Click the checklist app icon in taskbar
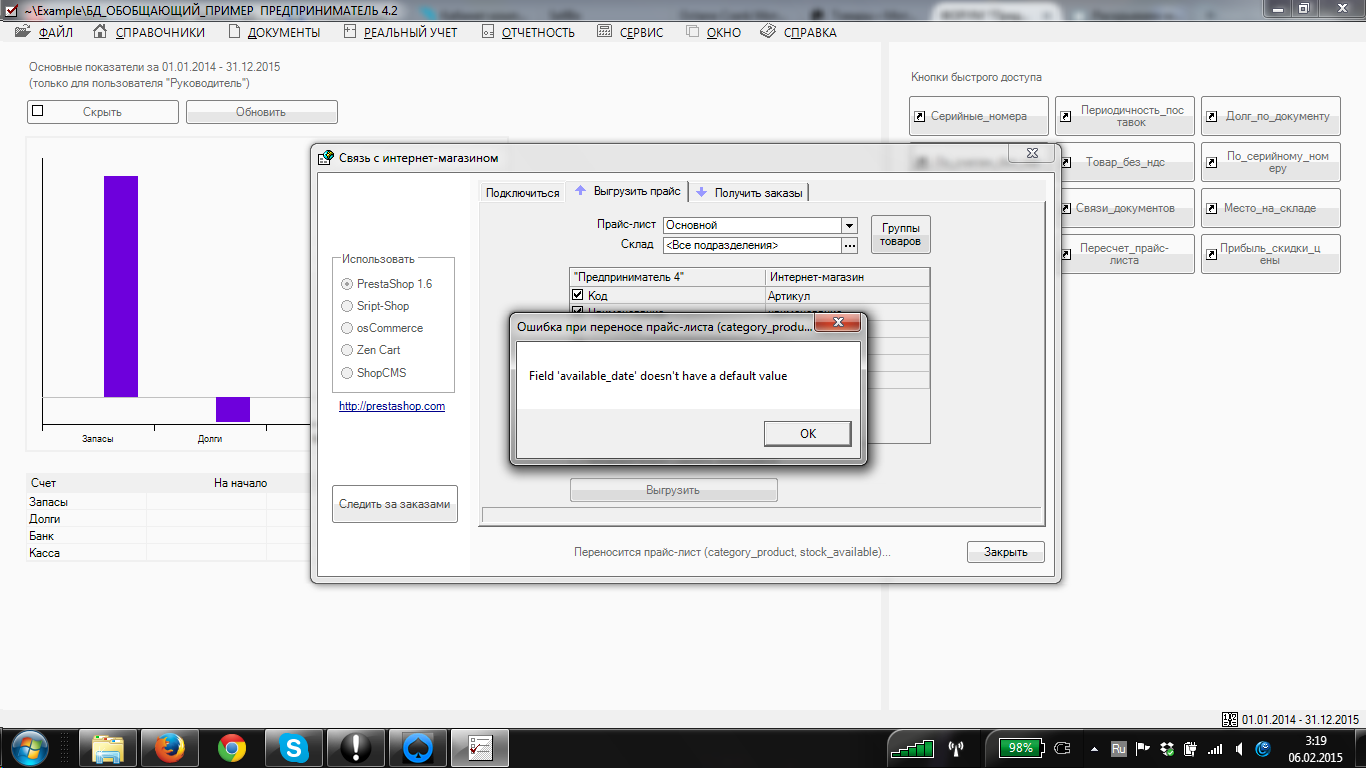The height and width of the screenshot is (768, 1366). 481,747
